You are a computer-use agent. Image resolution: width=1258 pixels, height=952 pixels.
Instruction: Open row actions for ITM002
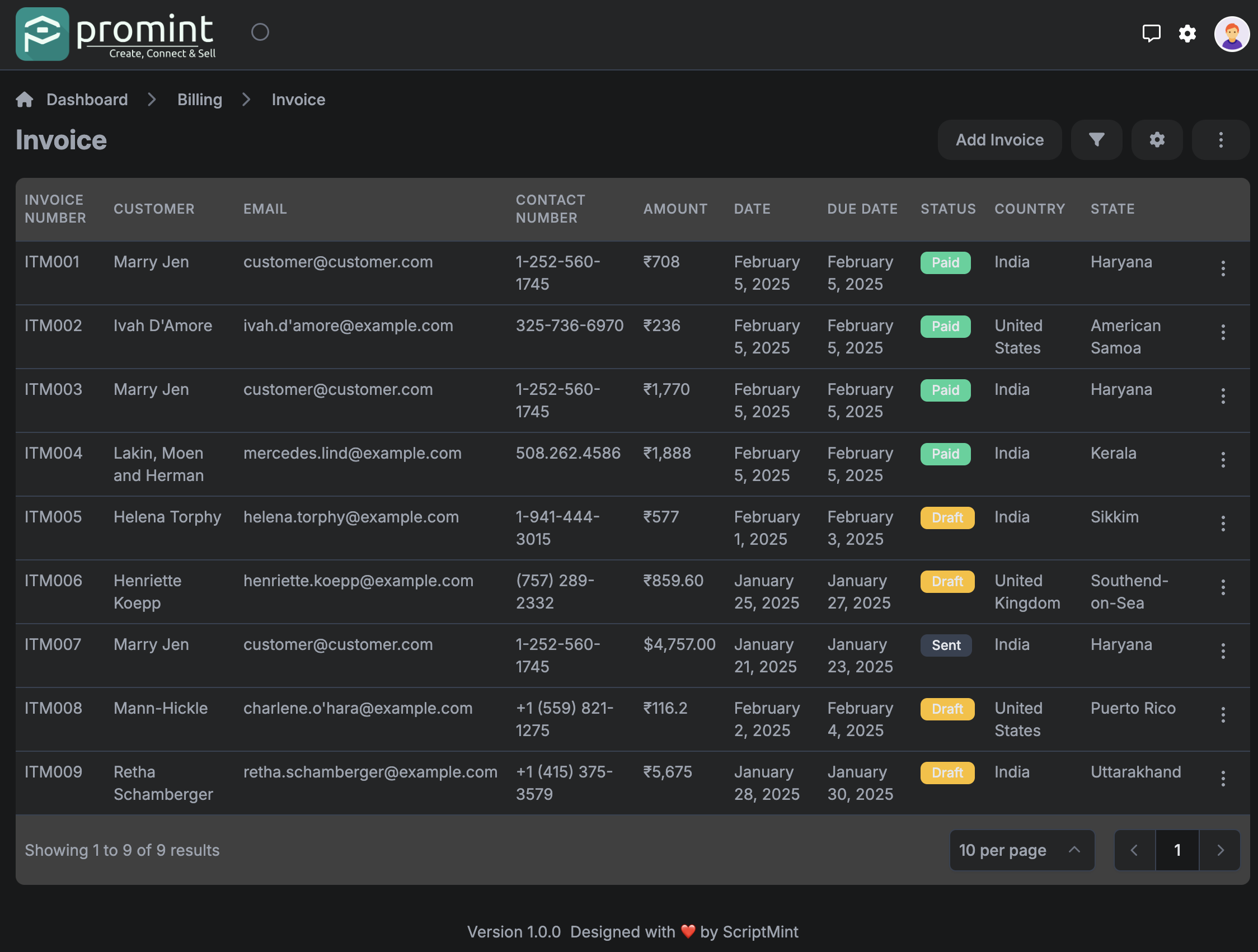(x=1223, y=332)
